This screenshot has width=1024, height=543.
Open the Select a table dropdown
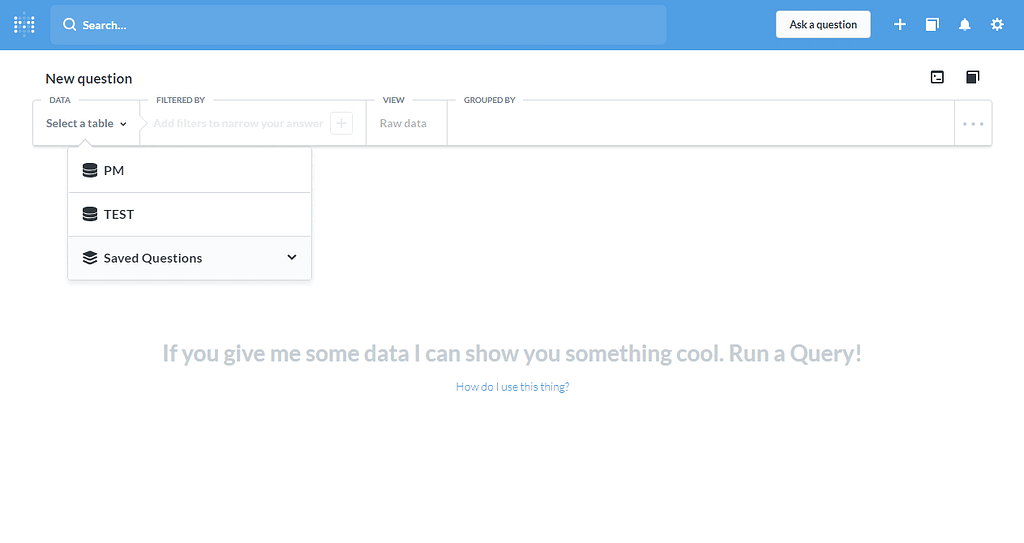coord(86,123)
